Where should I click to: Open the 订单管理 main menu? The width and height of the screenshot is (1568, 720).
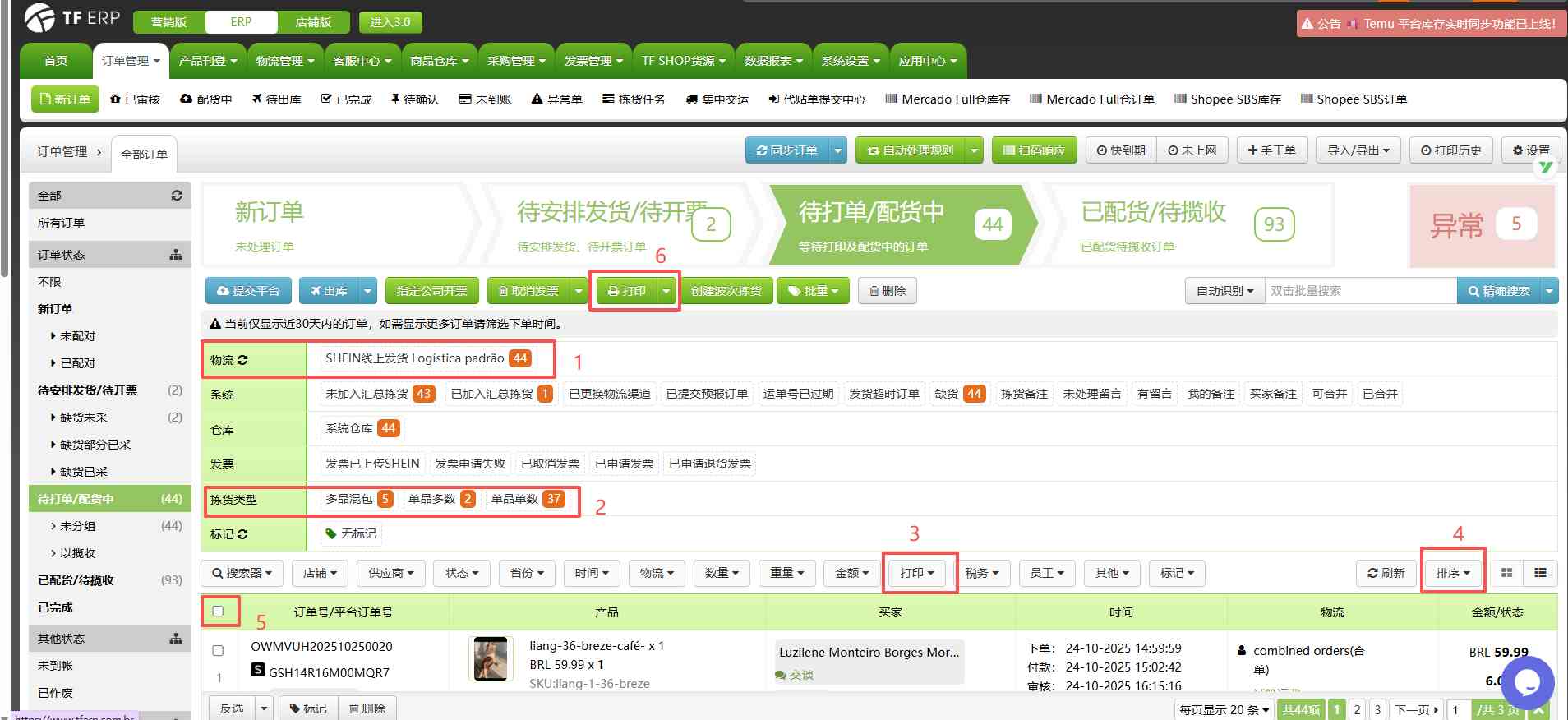130,61
